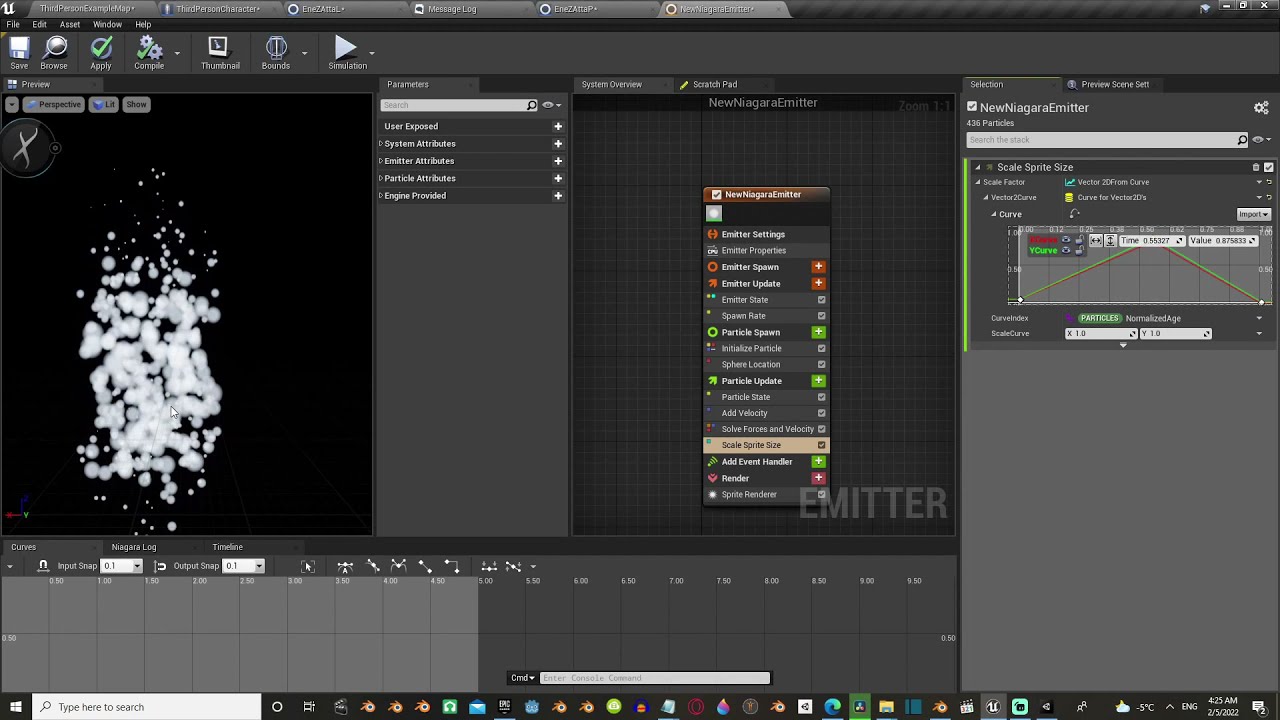Open emitter settings gear in Selection panel

(1261, 108)
